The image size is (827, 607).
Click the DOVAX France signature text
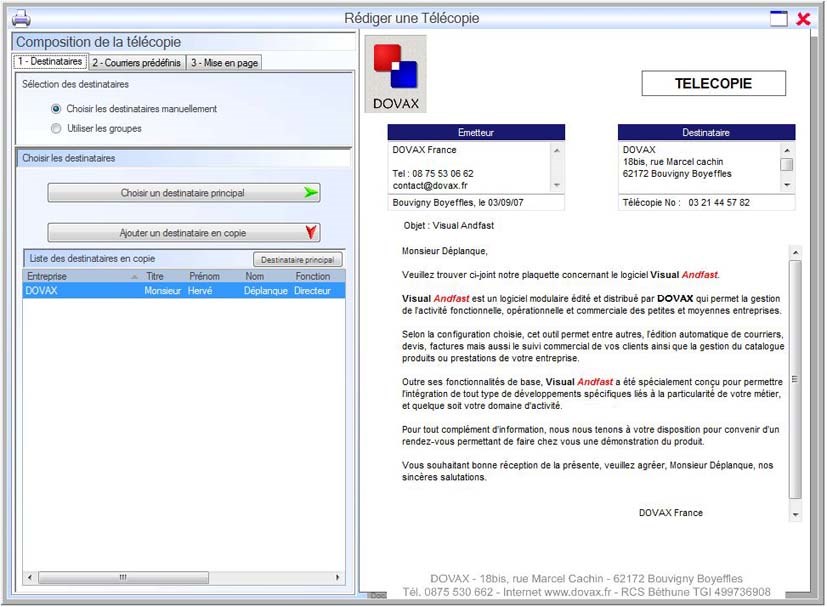(671, 513)
